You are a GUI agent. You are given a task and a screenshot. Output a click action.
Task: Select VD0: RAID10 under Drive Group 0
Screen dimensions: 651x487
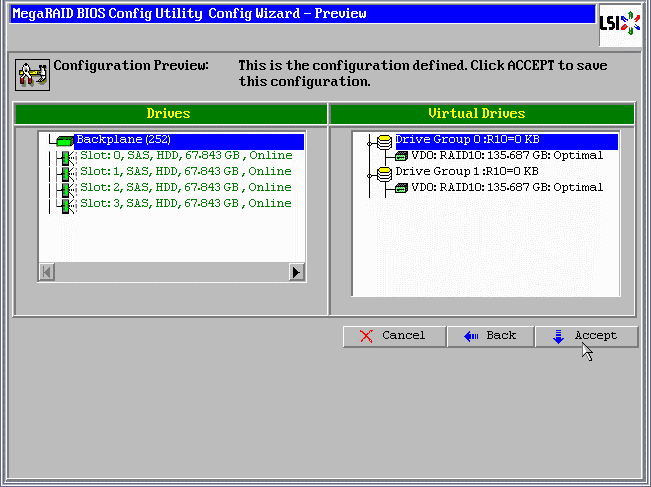point(507,156)
